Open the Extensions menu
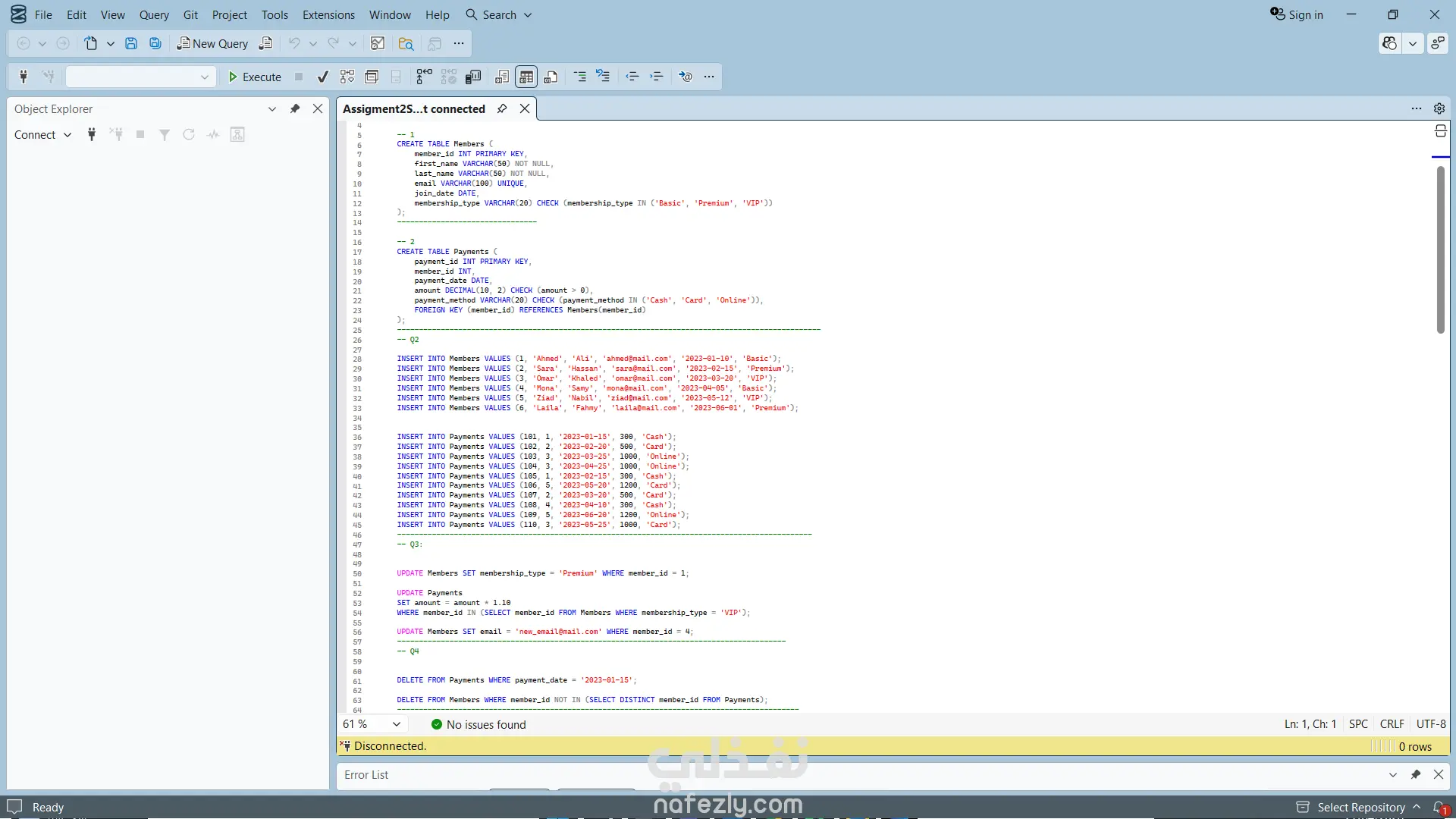Image resolution: width=1456 pixels, height=819 pixels. (x=328, y=14)
